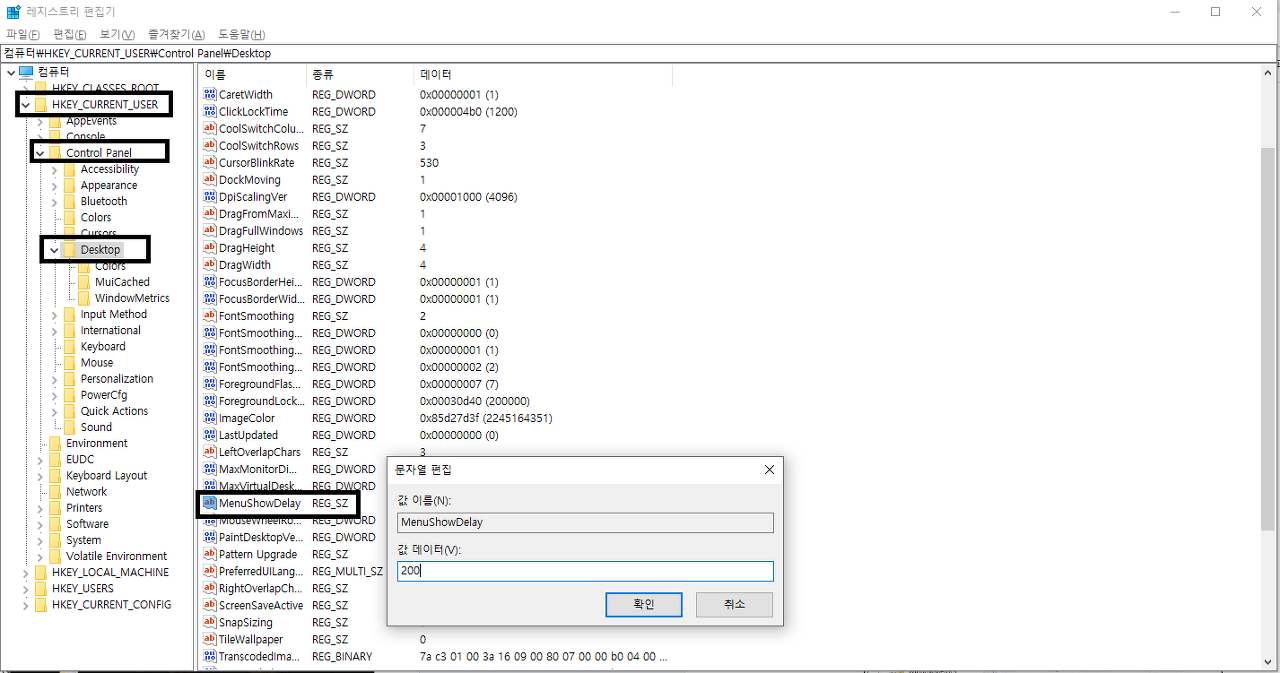This screenshot has height=673, width=1280.
Task: Click the CoolSwitchRows string icon
Action: [210, 145]
